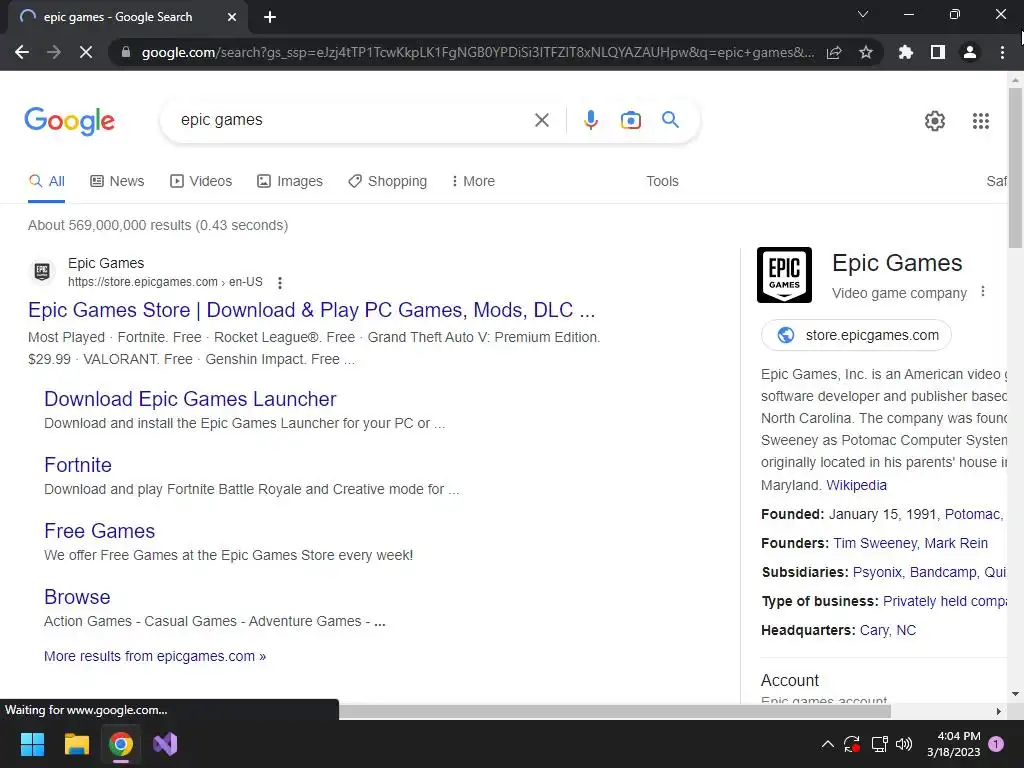Open the Fortnite sitelink
The width and height of the screenshot is (1024, 768).
[78, 465]
